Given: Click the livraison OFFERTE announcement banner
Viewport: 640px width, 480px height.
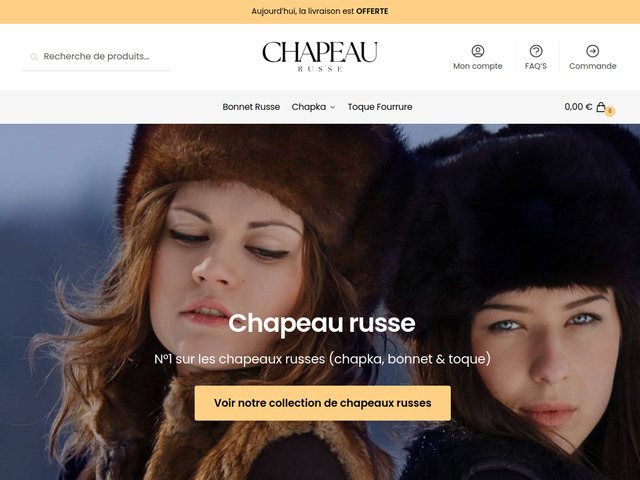Looking at the screenshot, I should pyautogui.click(x=320, y=11).
